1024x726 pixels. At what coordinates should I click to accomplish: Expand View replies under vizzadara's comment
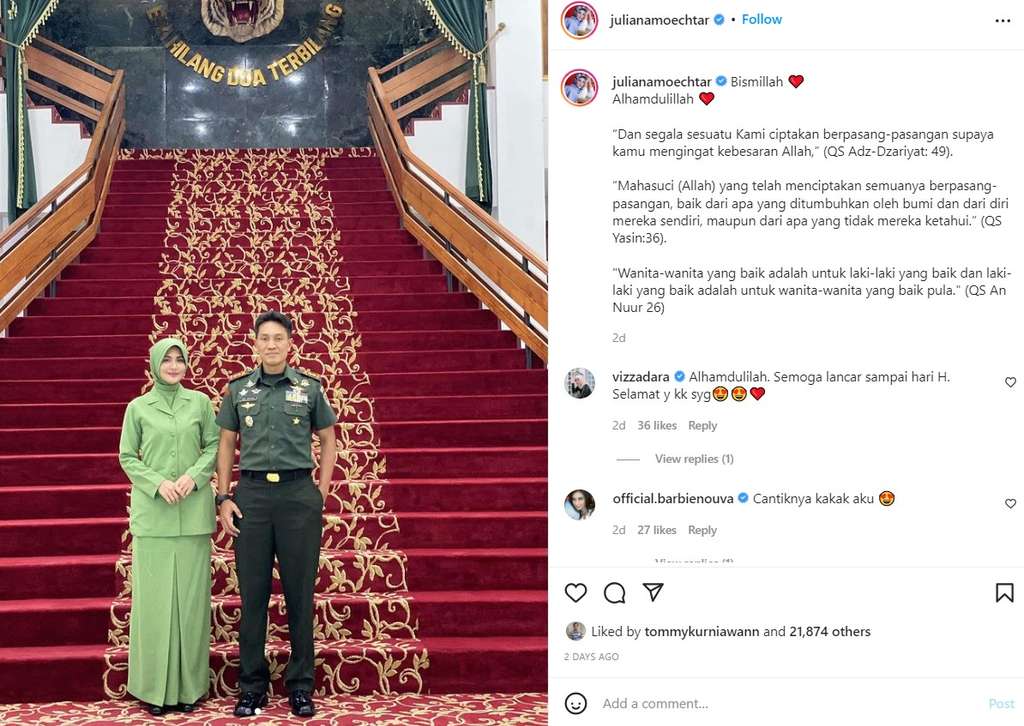[x=694, y=459]
